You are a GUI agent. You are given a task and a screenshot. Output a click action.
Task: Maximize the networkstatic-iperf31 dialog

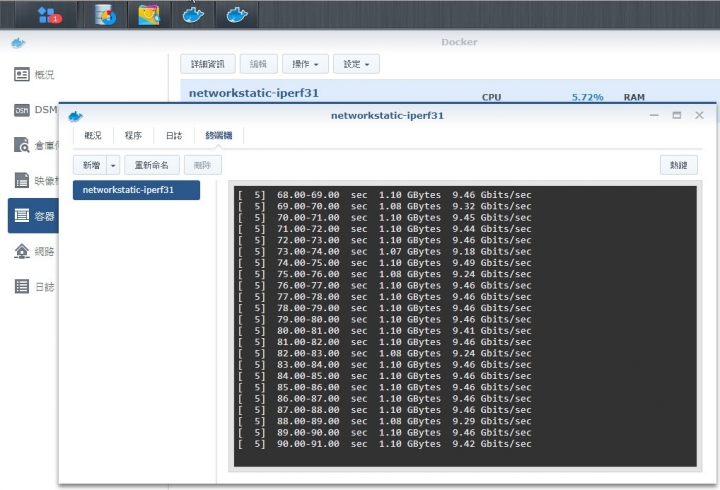(677, 115)
